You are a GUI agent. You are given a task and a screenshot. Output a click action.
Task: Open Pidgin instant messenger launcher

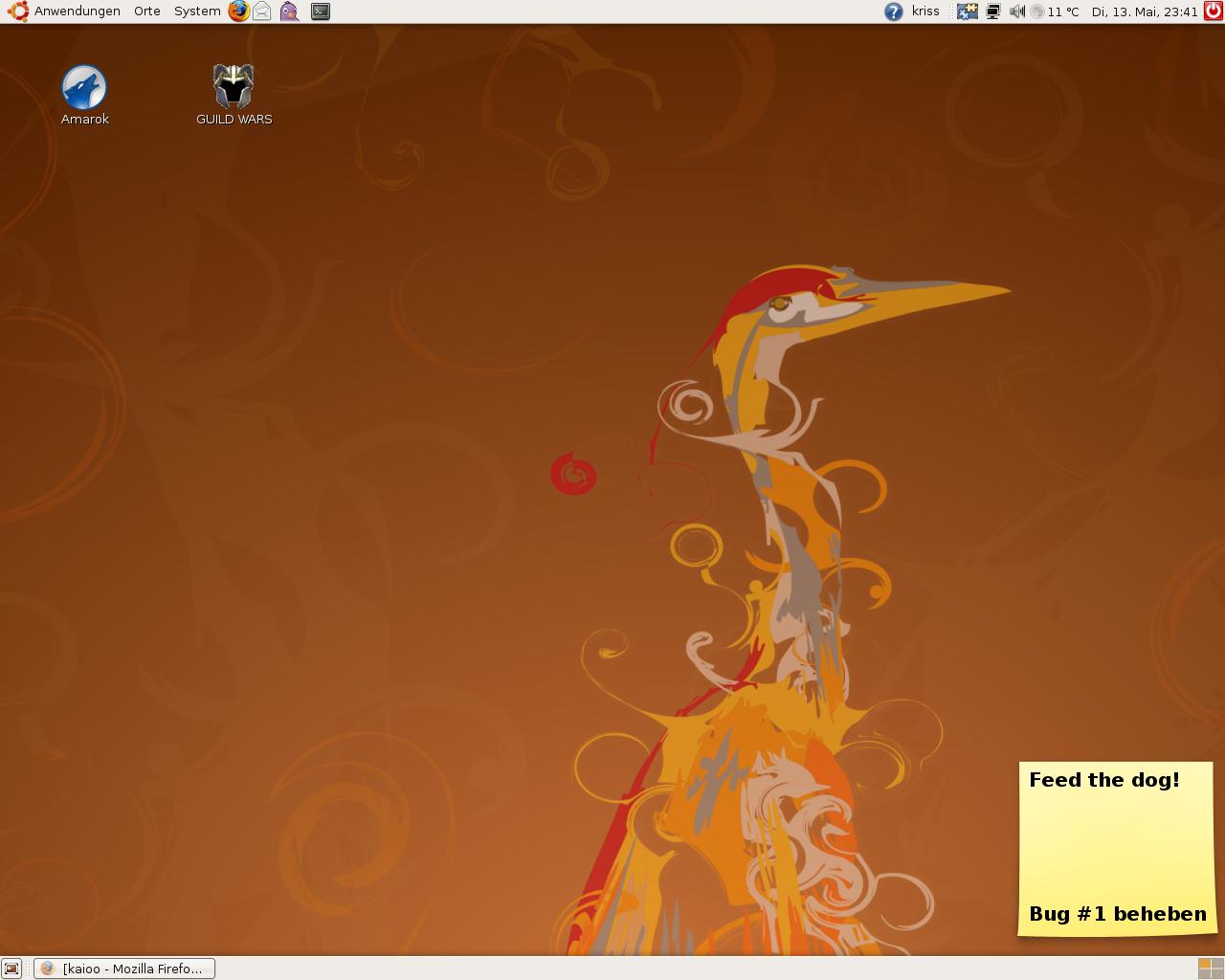click(289, 11)
